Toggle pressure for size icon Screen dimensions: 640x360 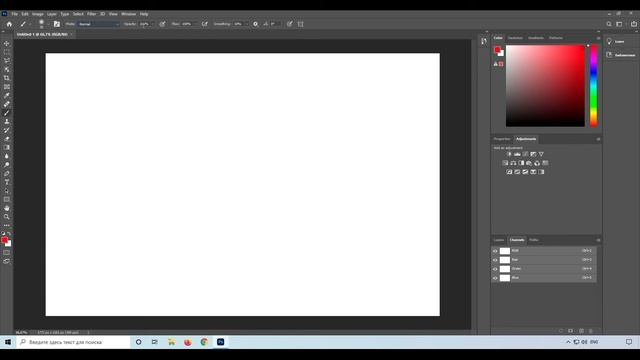(290, 24)
